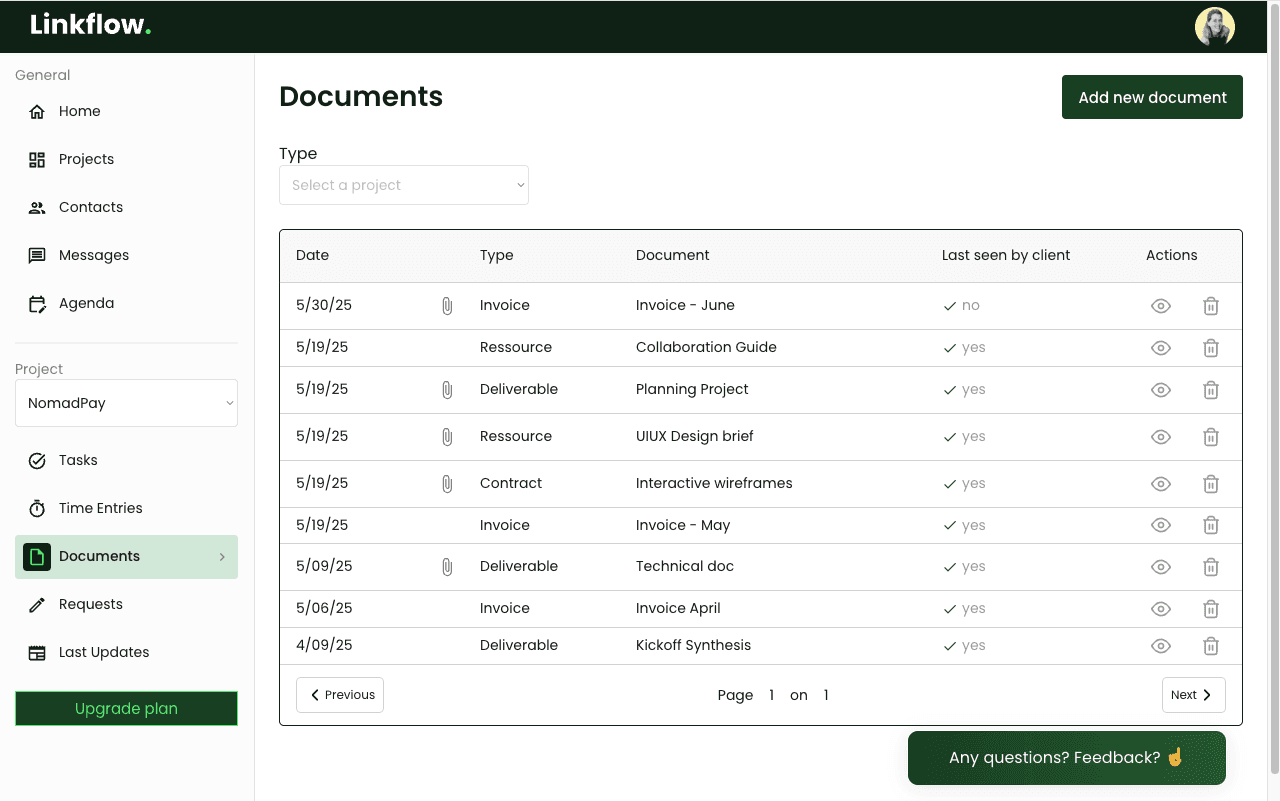Open Contacts from sidebar
The image size is (1280, 801).
pos(126,207)
